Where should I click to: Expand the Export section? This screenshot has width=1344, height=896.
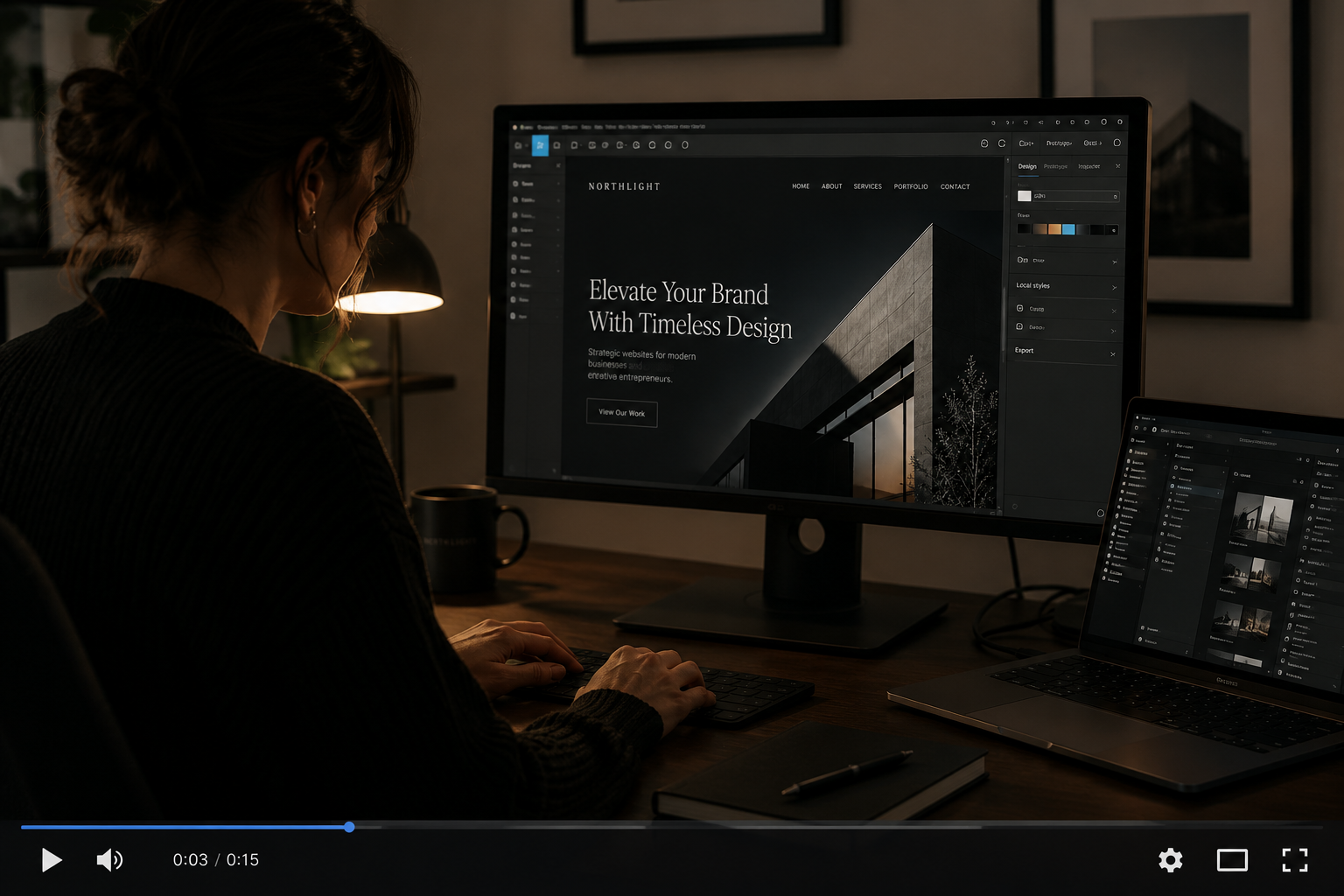pyautogui.click(x=1065, y=351)
